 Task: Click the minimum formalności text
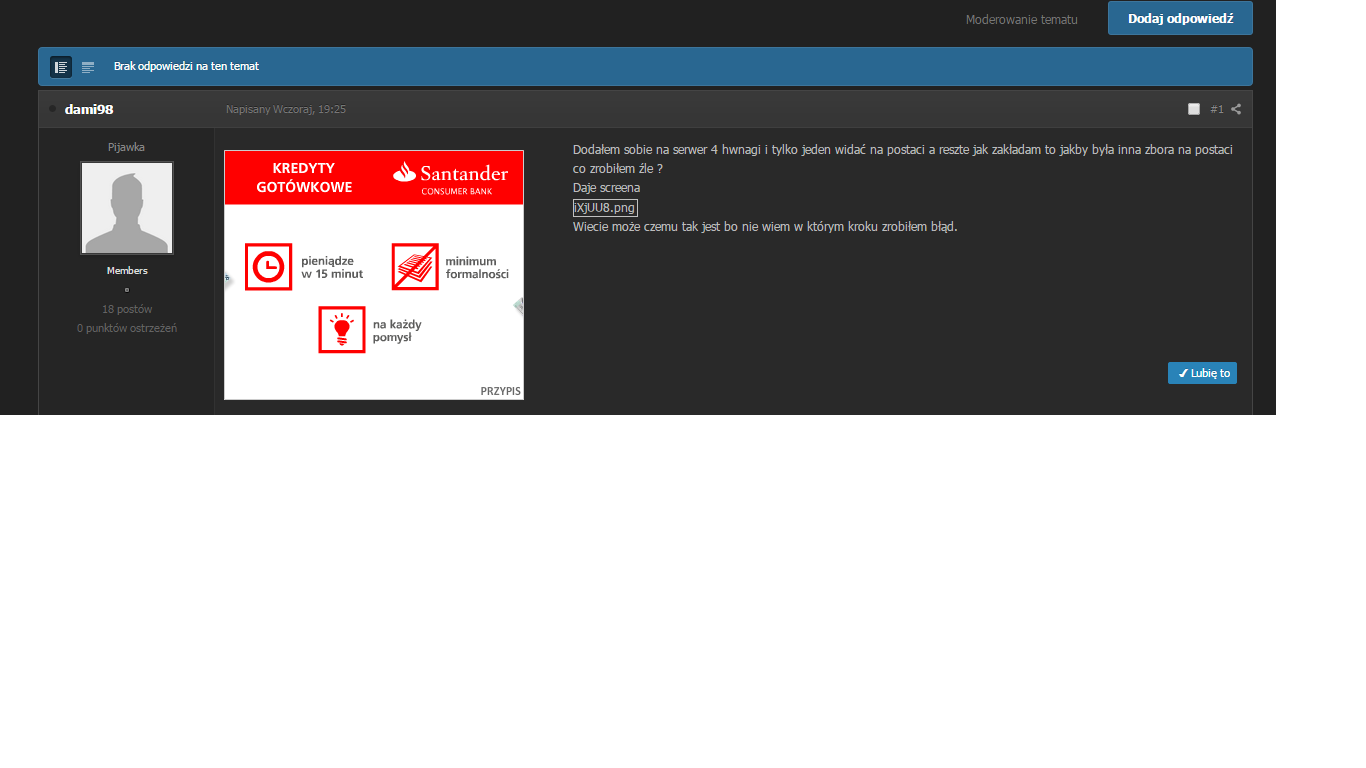click(477, 267)
